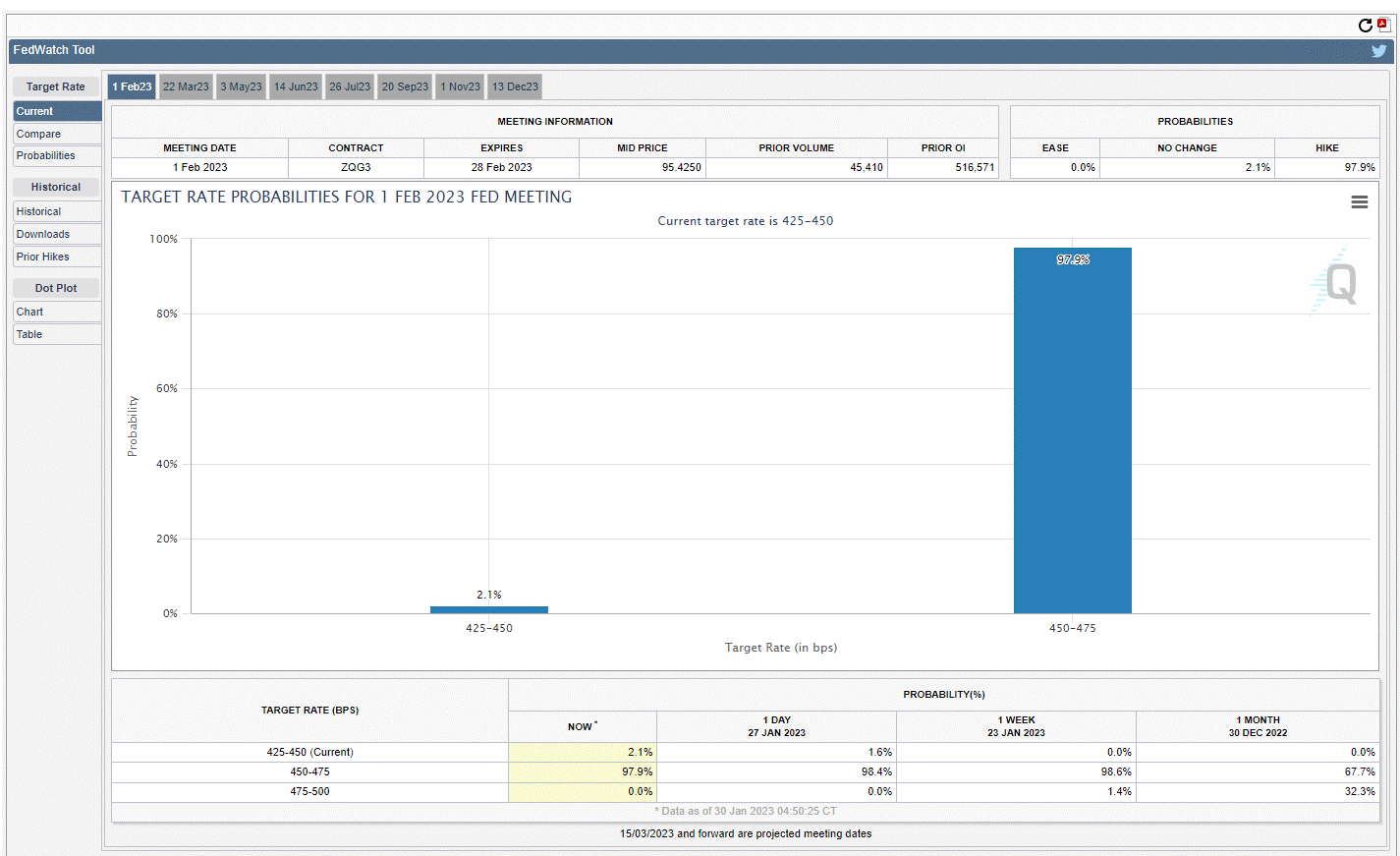This screenshot has width=1400, height=856.
Task: Select the 1 Nov23 tab
Action: [460, 86]
